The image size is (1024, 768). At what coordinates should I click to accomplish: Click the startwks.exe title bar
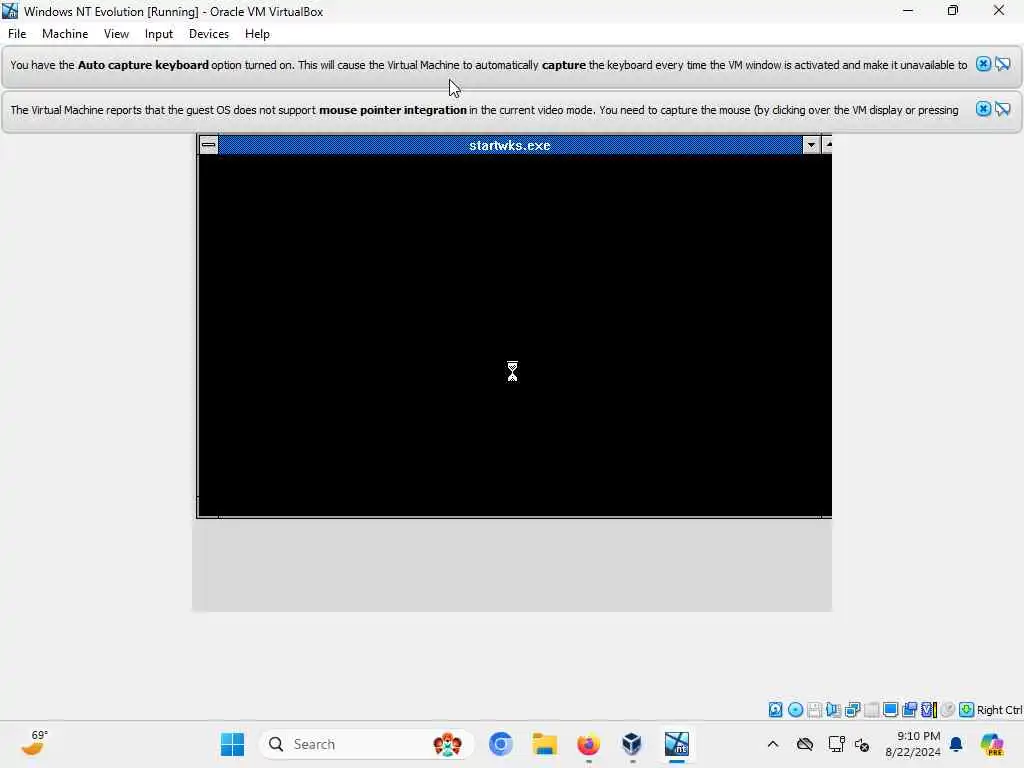(x=510, y=145)
